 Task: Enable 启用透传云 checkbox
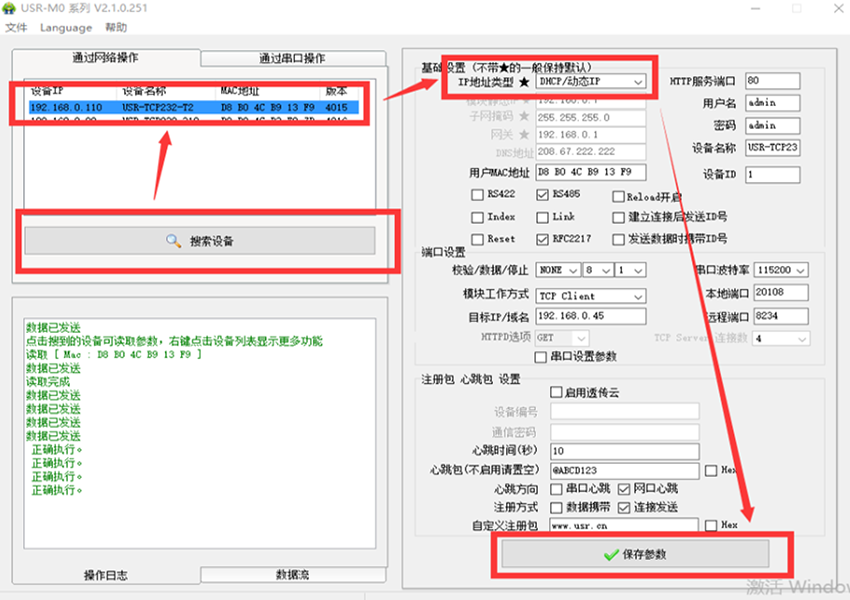(x=556, y=393)
